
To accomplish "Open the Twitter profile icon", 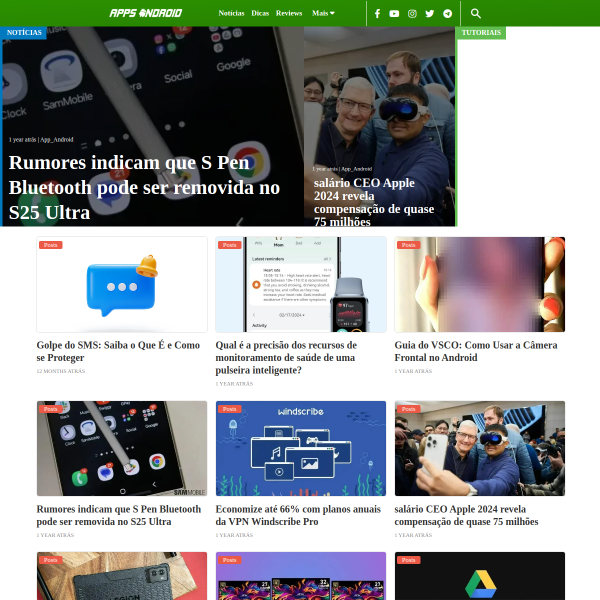I will 430,14.
